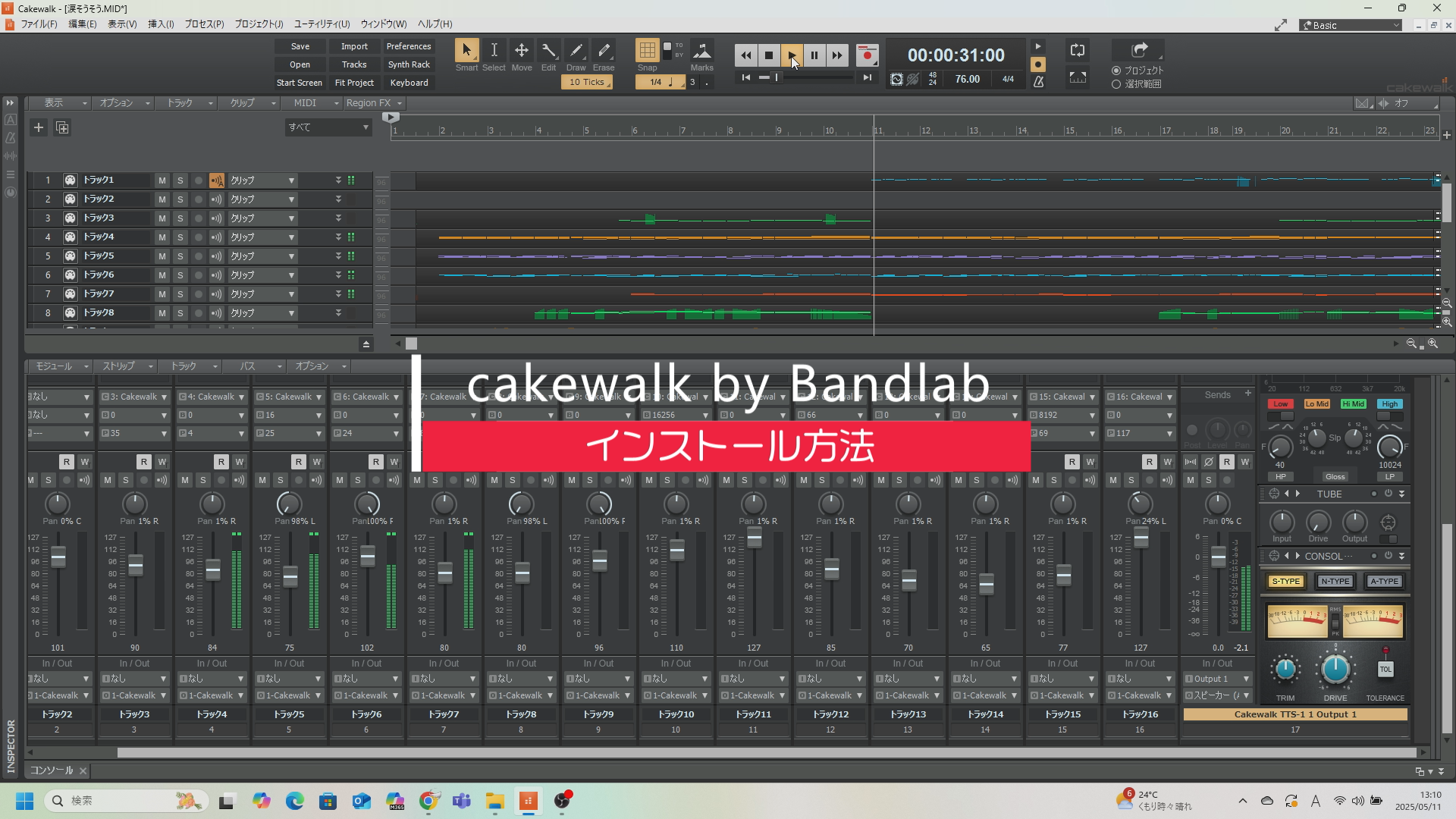Select the Smart tool
Viewport: 1456px width, 819px height.
point(466,52)
